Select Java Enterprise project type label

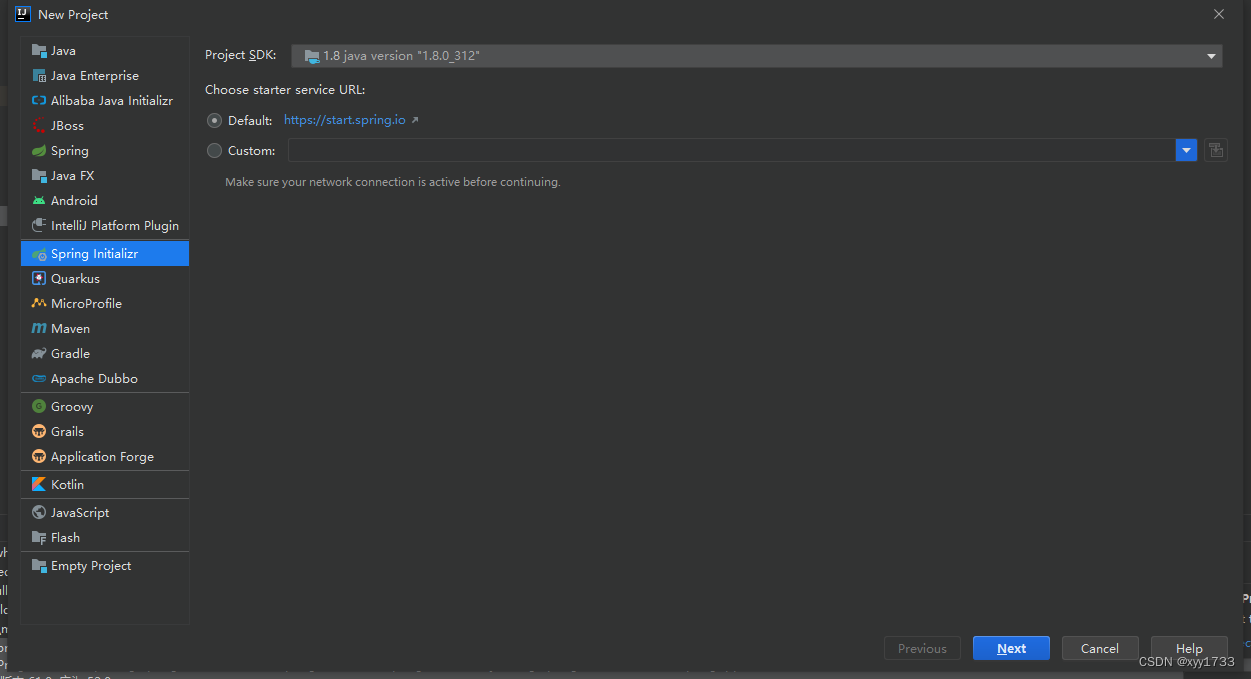[95, 76]
